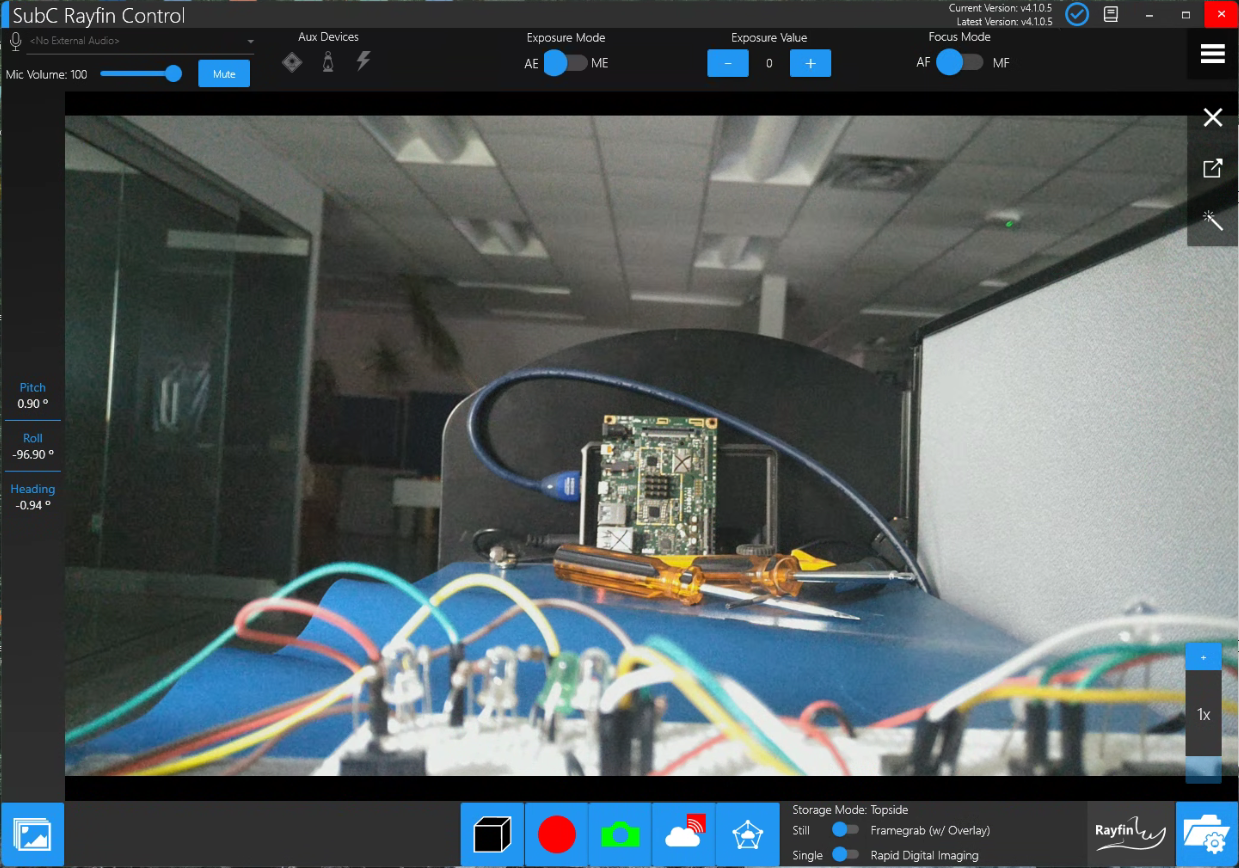This screenshot has width=1239, height=868.
Task: Click the magic wand enhancement icon
Action: click(x=1212, y=221)
